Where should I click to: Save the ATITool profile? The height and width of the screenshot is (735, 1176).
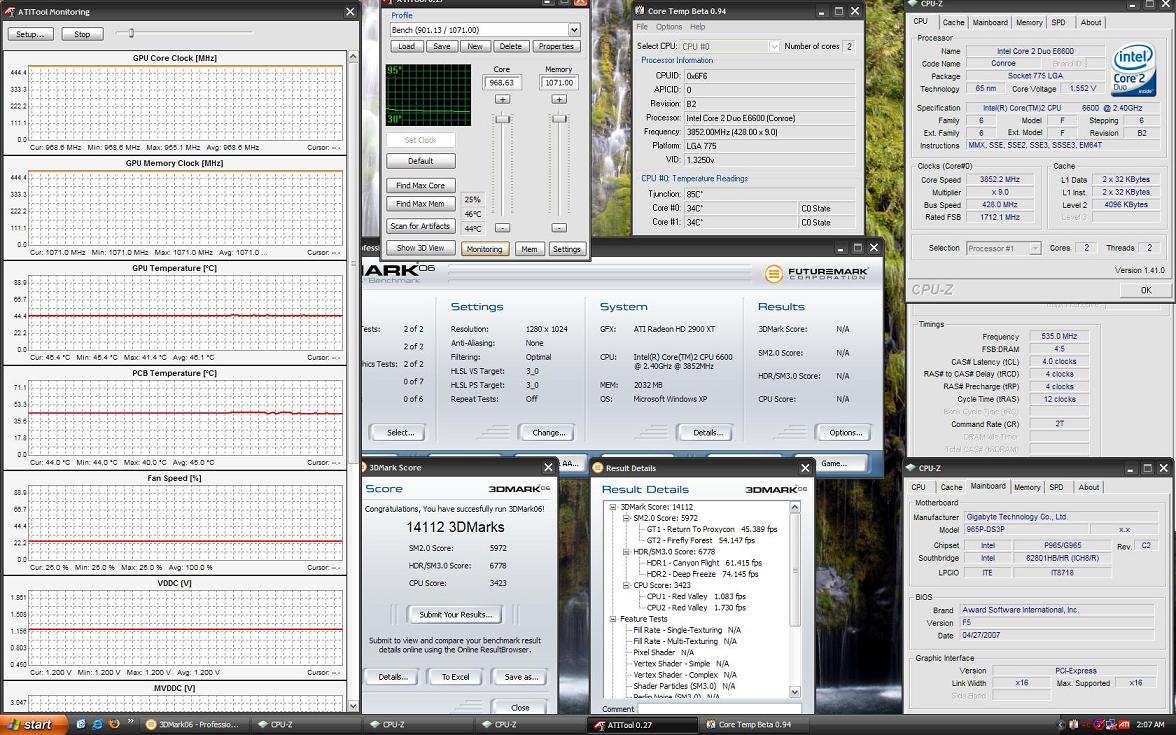tap(442, 46)
